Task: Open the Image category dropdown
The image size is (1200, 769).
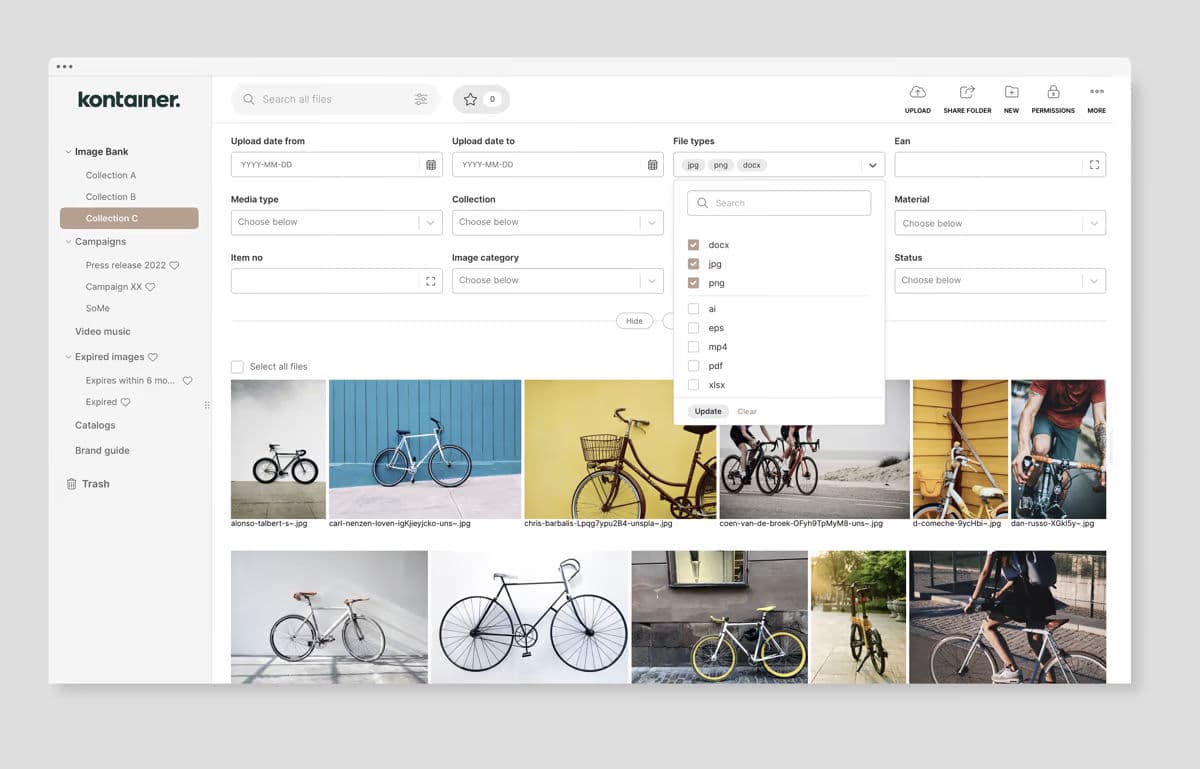Action: [x=558, y=281]
